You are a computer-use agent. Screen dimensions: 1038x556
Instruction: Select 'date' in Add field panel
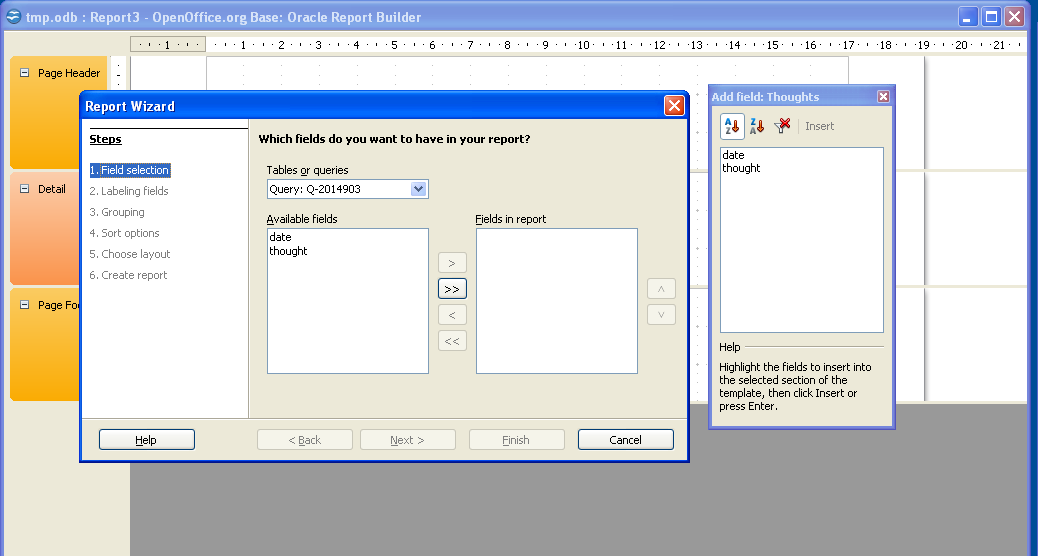point(733,155)
